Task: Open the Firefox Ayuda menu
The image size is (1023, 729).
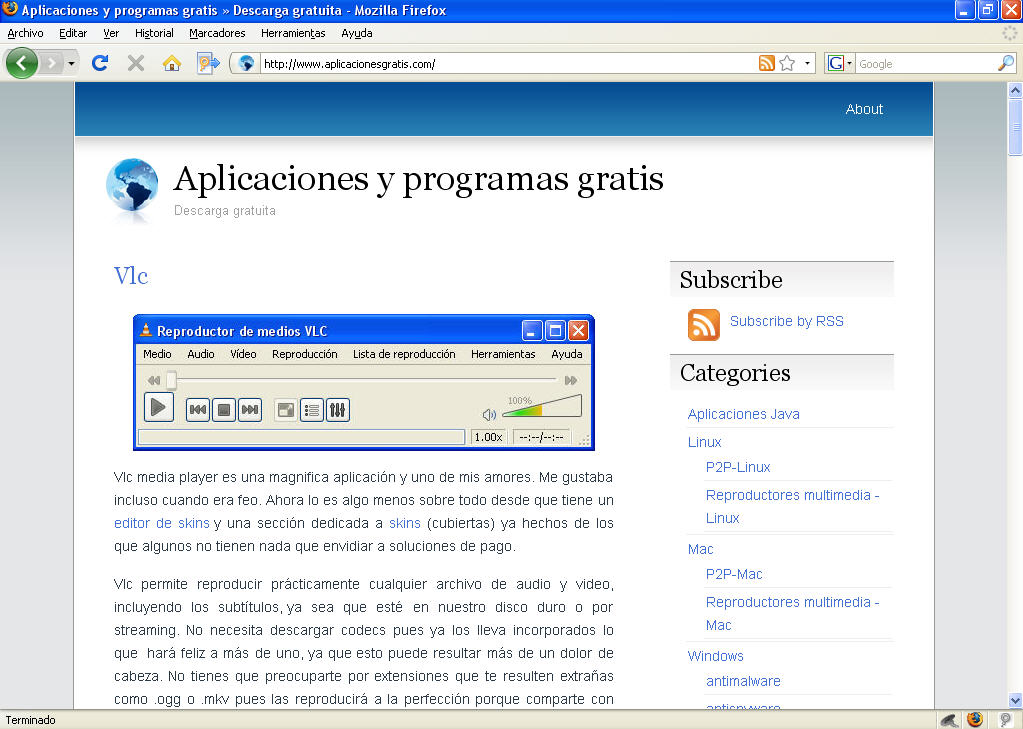Action: pos(357,33)
